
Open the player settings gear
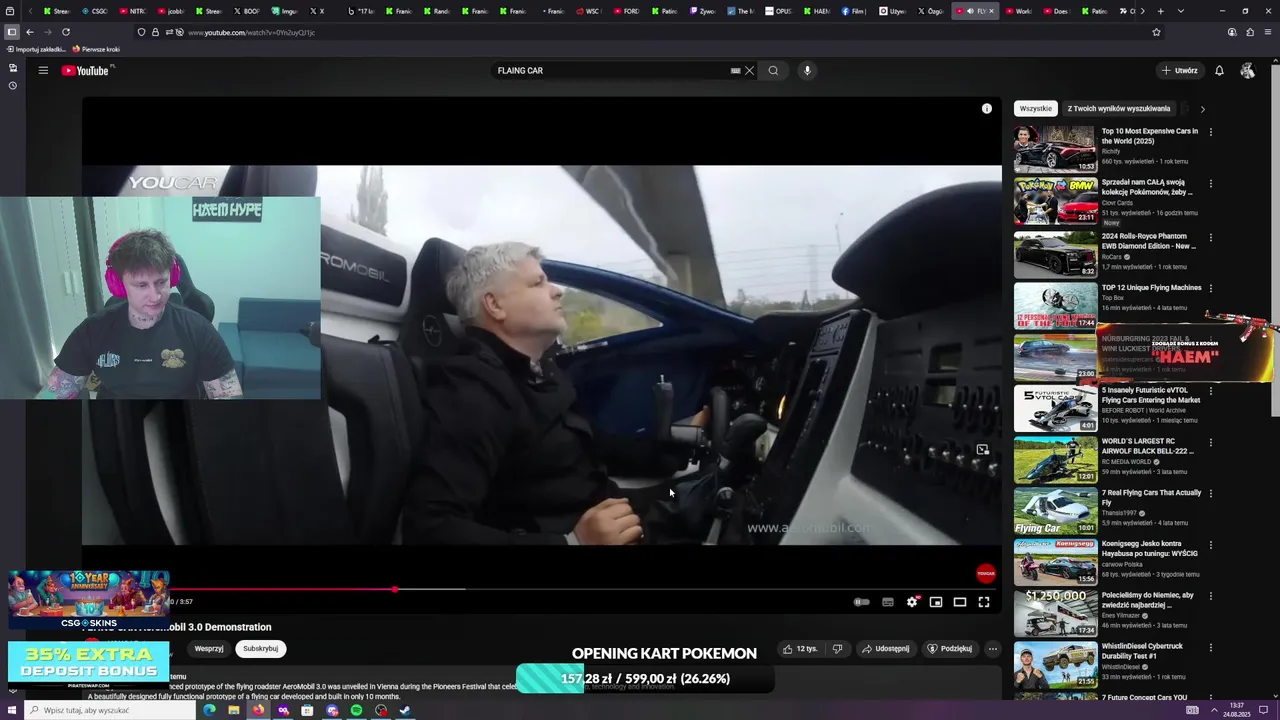[912, 602]
